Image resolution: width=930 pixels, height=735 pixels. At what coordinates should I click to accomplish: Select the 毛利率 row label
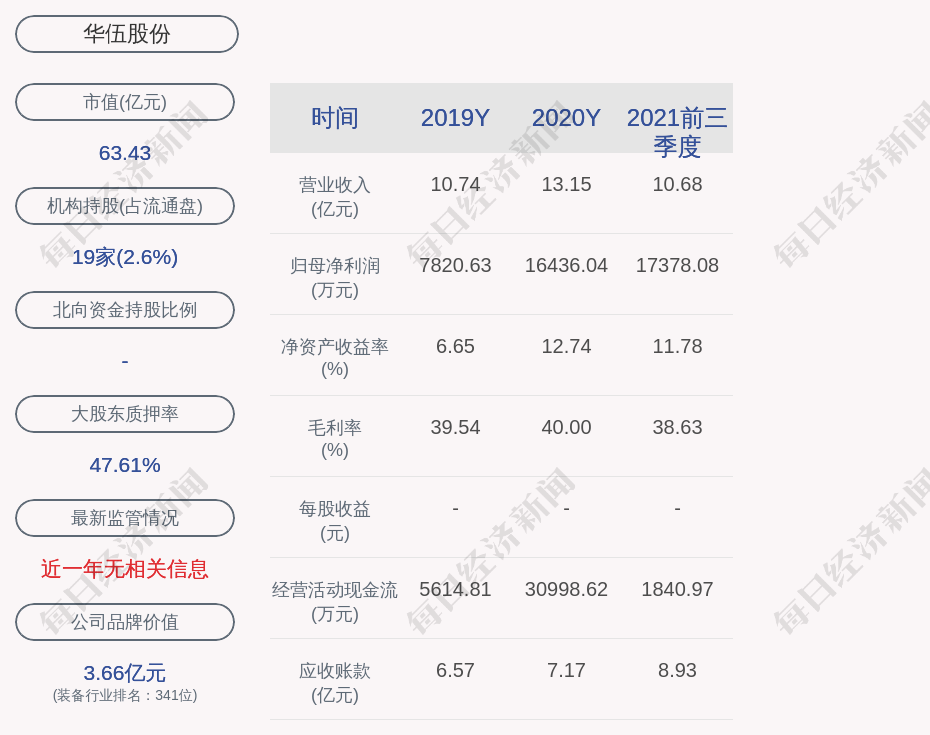[x=335, y=439]
